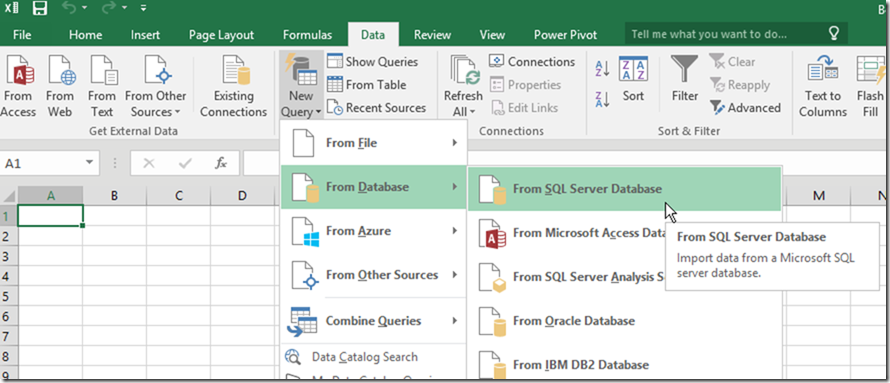Screen dimensions: 890x383
Task: Click Reapply filter
Action: tap(740, 85)
